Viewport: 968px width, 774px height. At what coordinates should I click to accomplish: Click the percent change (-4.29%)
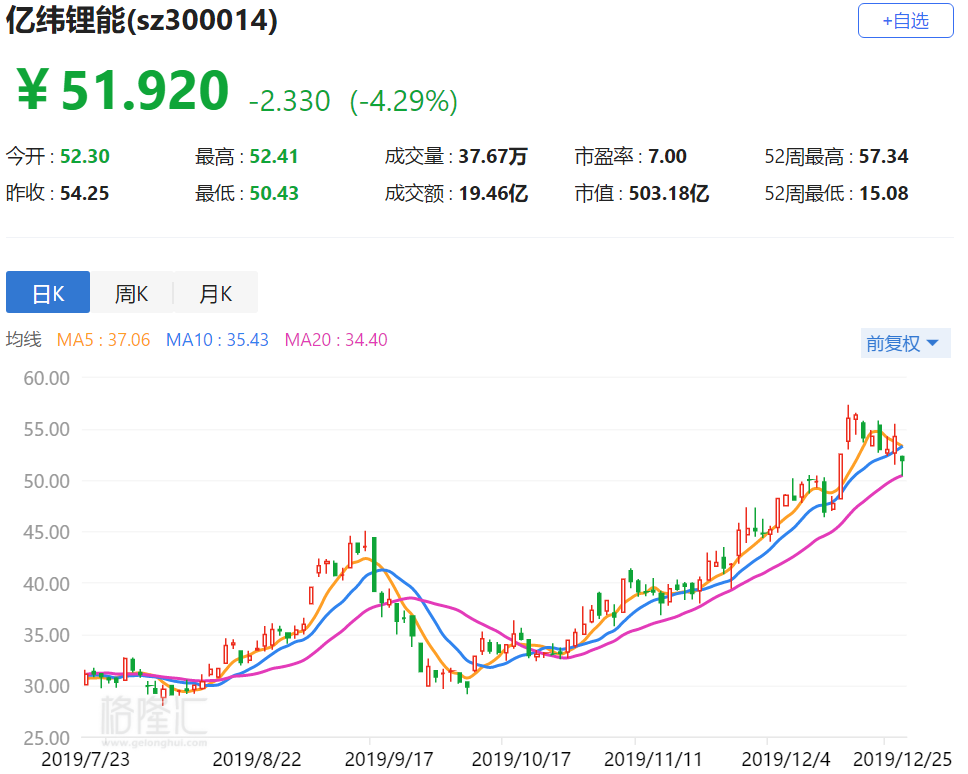coord(404,101)
